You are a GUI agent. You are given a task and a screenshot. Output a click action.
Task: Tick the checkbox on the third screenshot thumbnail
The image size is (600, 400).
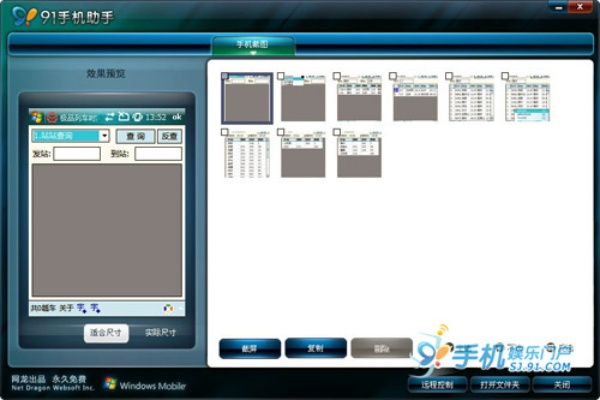(337, 76)
